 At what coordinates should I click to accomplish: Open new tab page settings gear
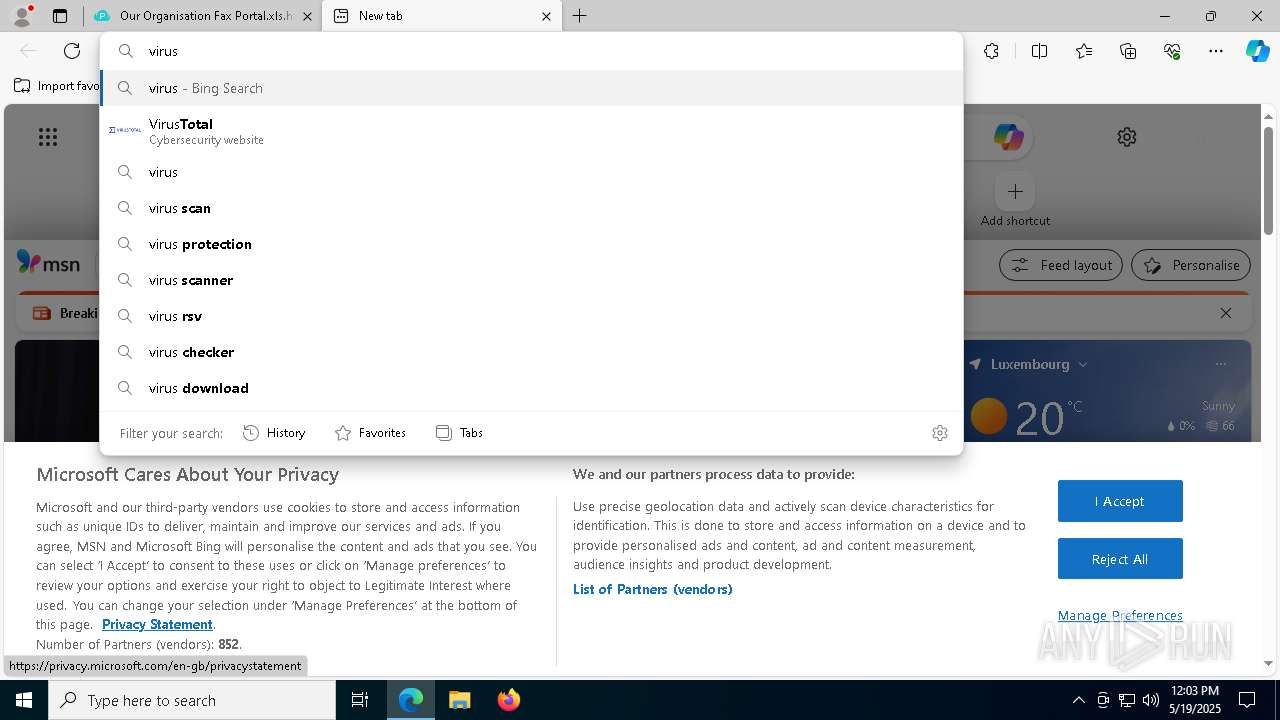tap(1127, 137)
